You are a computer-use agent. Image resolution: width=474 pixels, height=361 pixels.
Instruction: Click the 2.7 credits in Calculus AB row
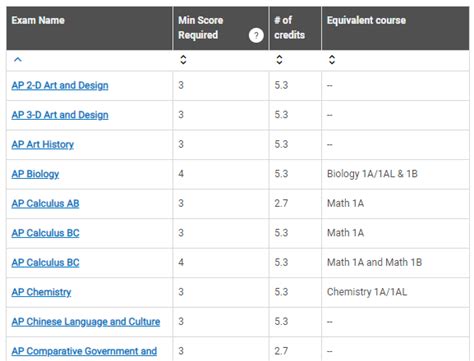(x=281, y=203)
